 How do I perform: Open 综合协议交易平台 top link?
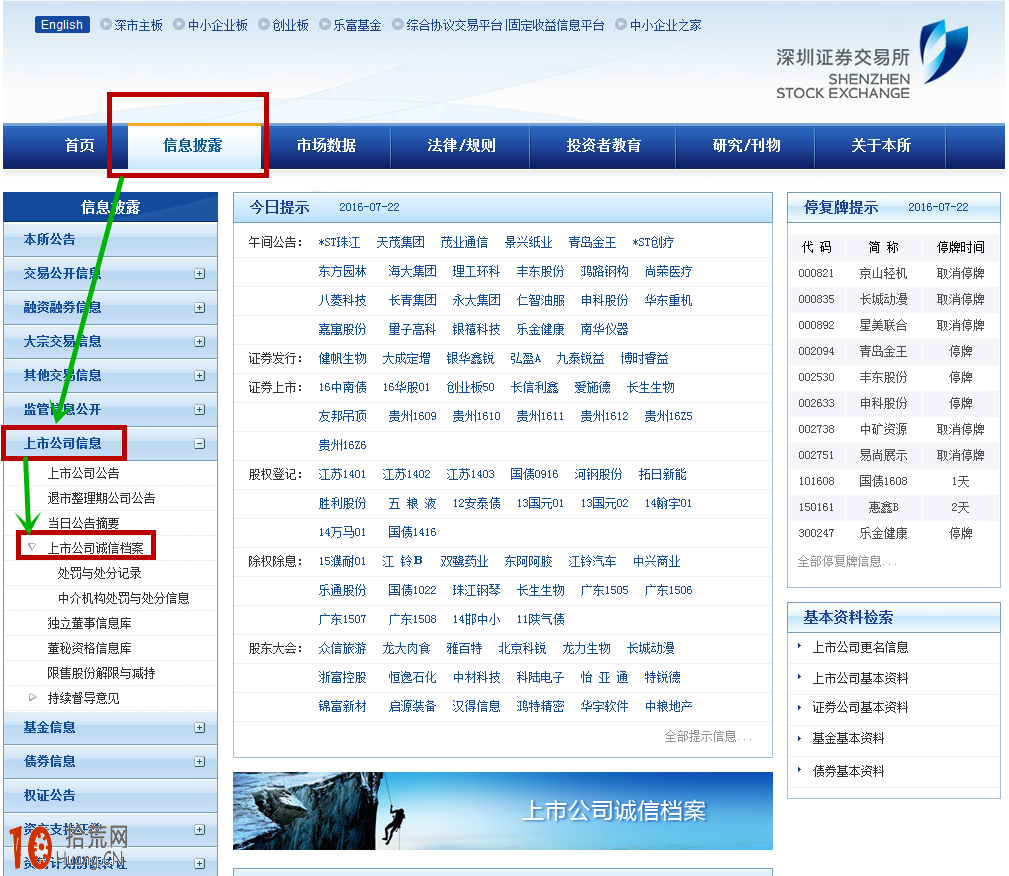[454, 25]
